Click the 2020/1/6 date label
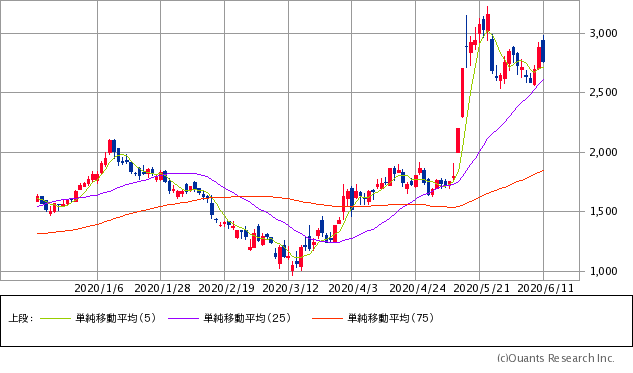The width and height of the screenshot is (633, 373). click(x=99, y=288)
